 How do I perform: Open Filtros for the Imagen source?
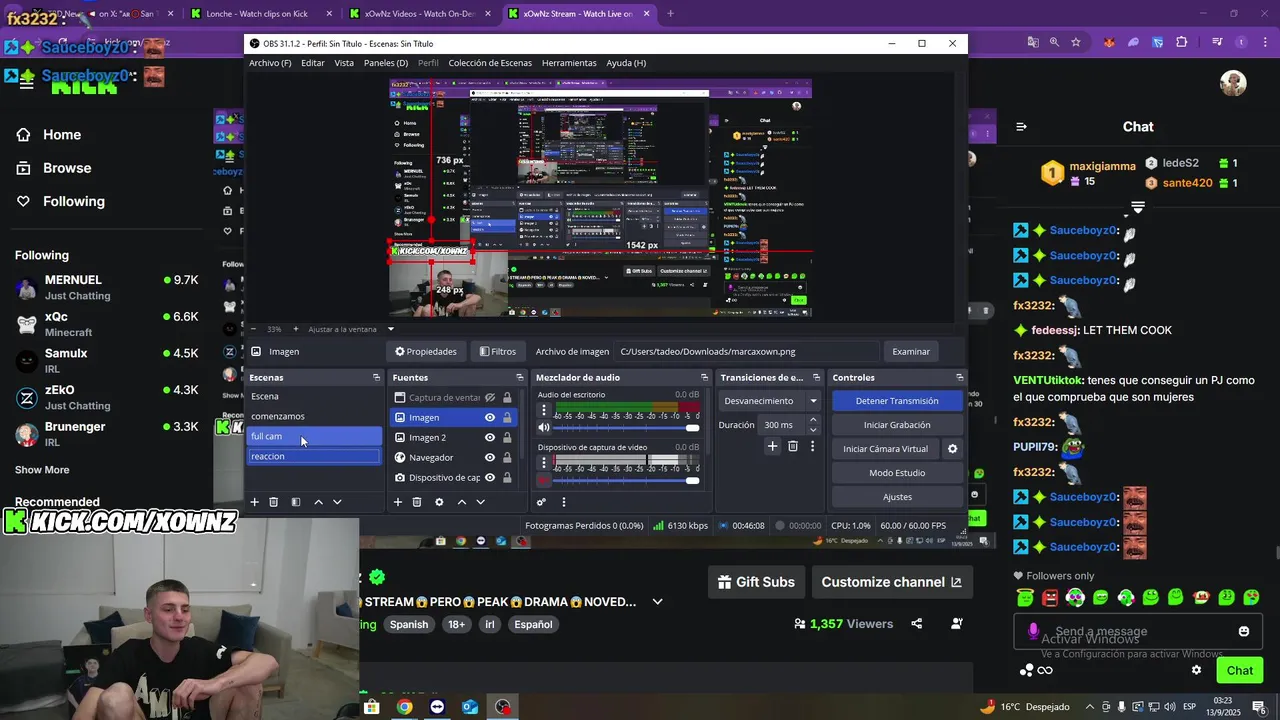pyautogui.click(x=498, y=352)
